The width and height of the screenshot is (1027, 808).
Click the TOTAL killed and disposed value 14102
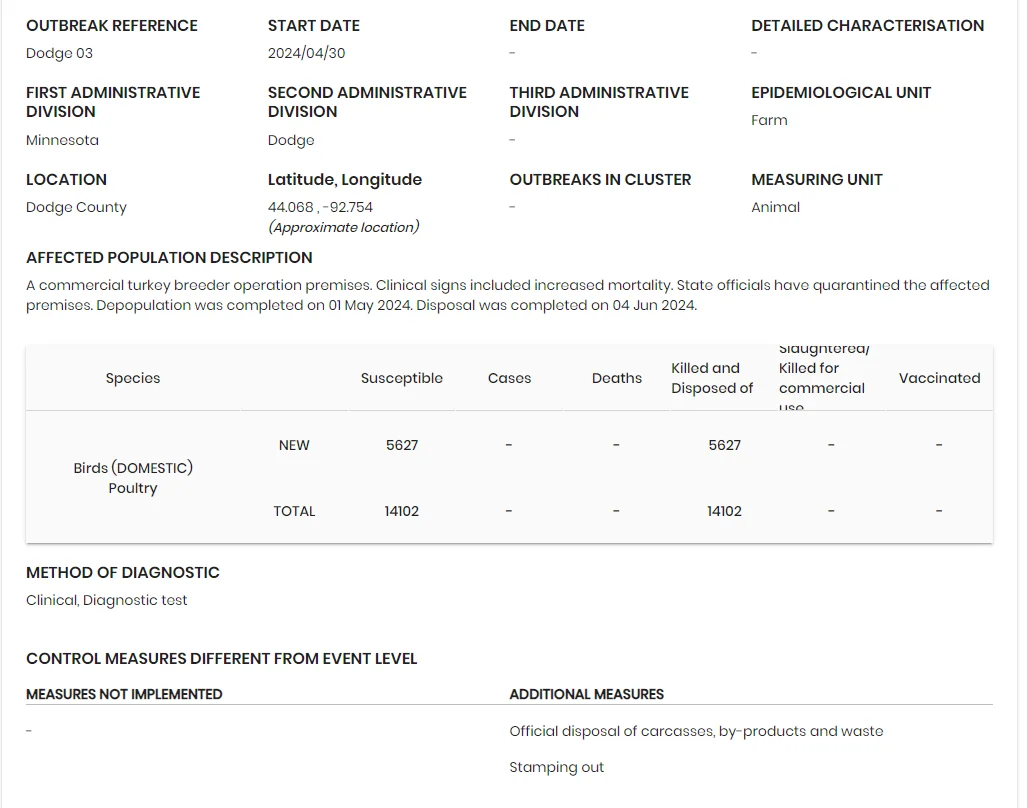(x=724, y=511)
